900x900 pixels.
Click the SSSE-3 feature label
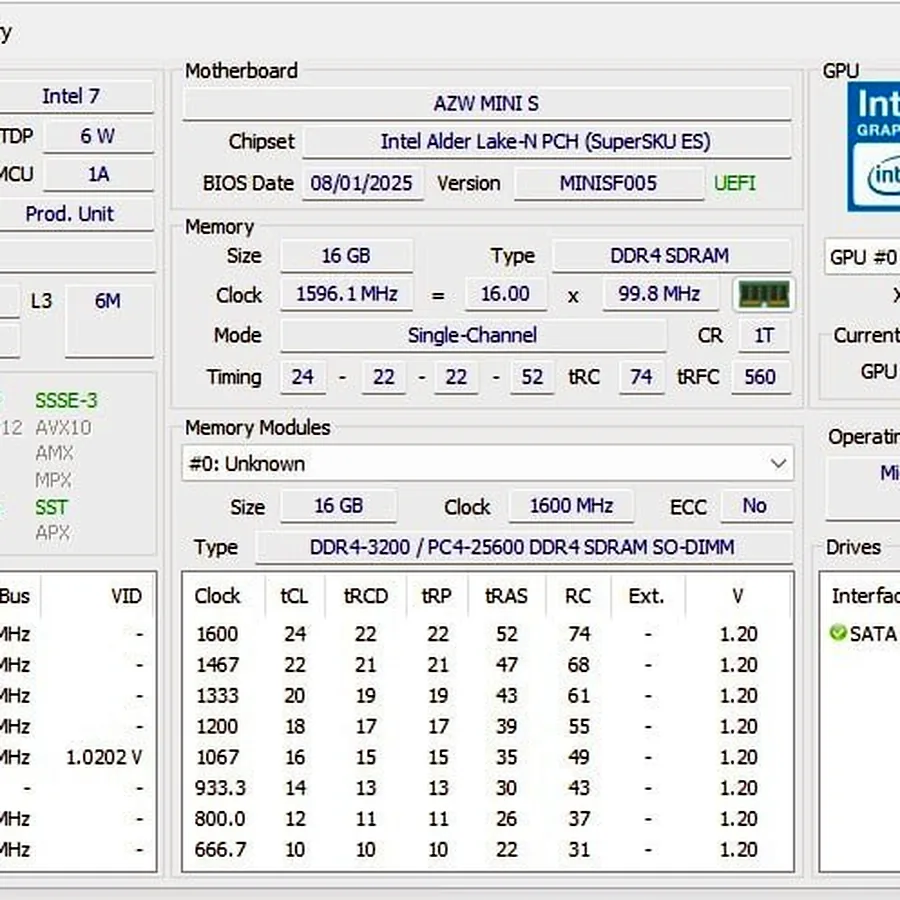(x=67, y=400)
